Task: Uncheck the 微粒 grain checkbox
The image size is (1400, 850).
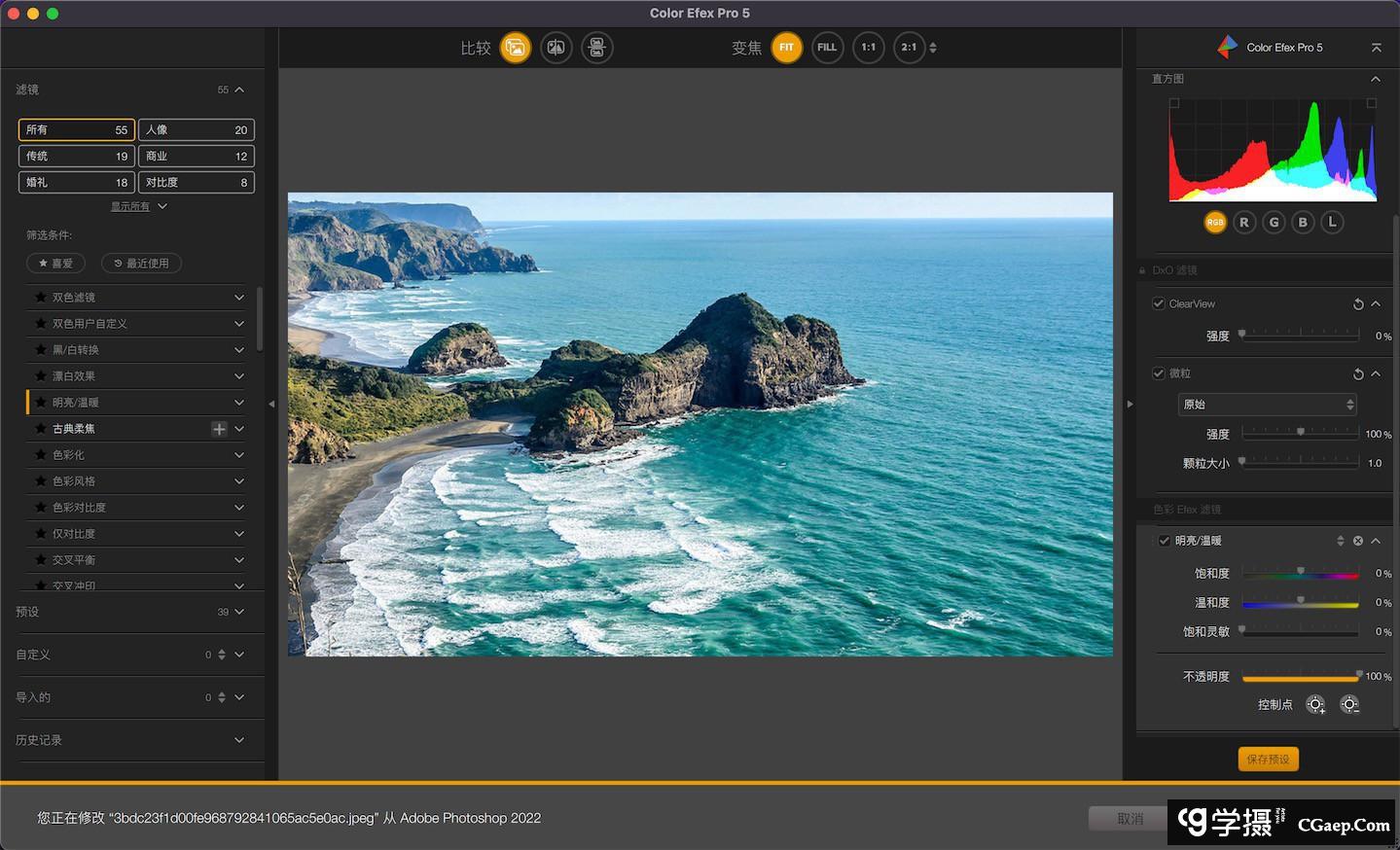Action: tap(1159, 373)
